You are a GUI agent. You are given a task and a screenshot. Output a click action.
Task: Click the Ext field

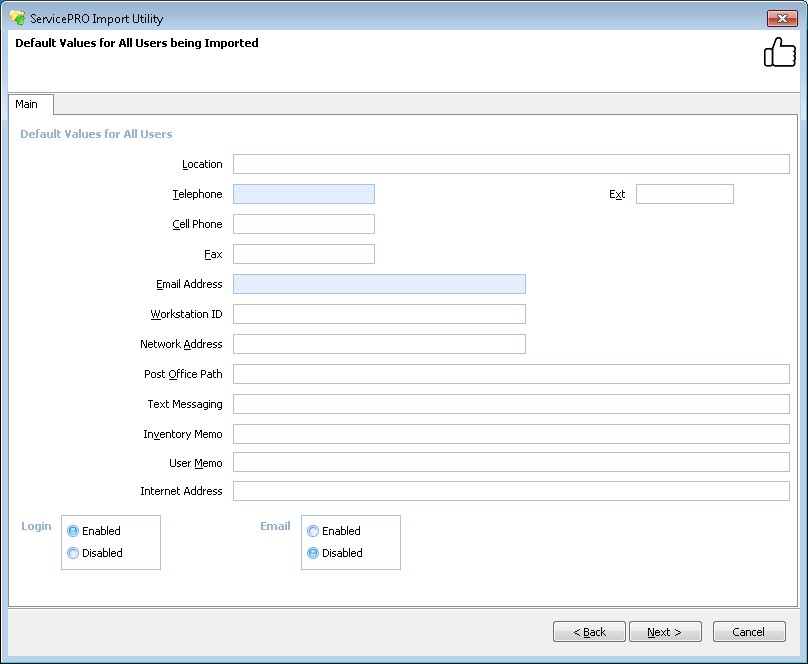[684, 194]
